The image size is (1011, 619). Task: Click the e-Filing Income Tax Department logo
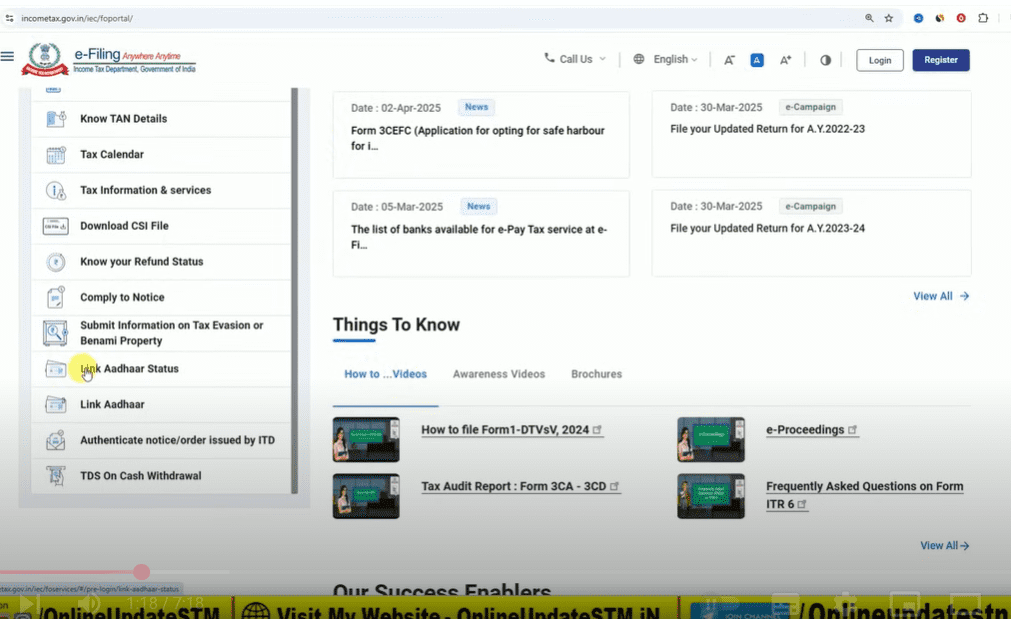[x=109, y=59]
